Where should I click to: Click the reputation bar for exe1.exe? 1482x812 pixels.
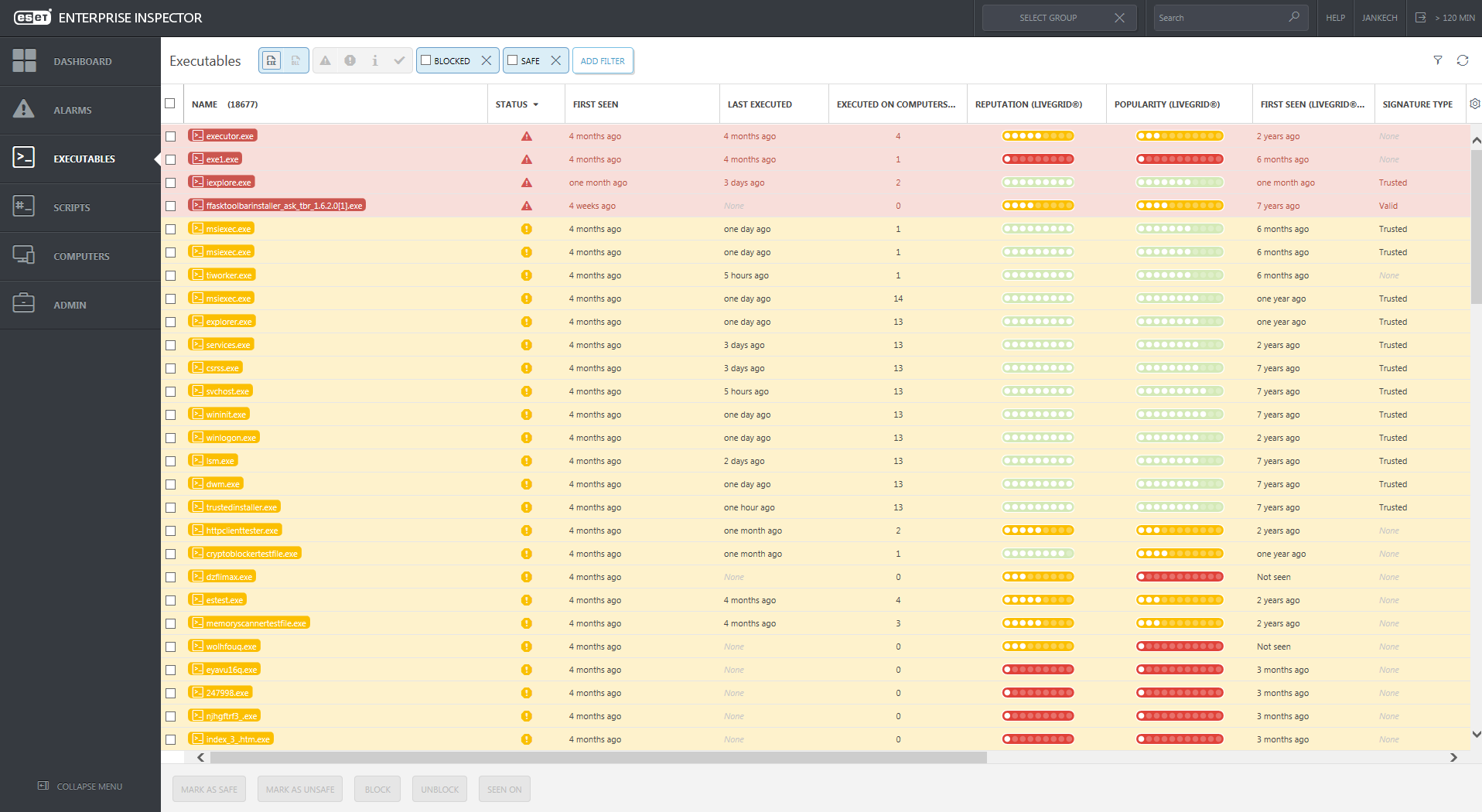[1037, 159]
